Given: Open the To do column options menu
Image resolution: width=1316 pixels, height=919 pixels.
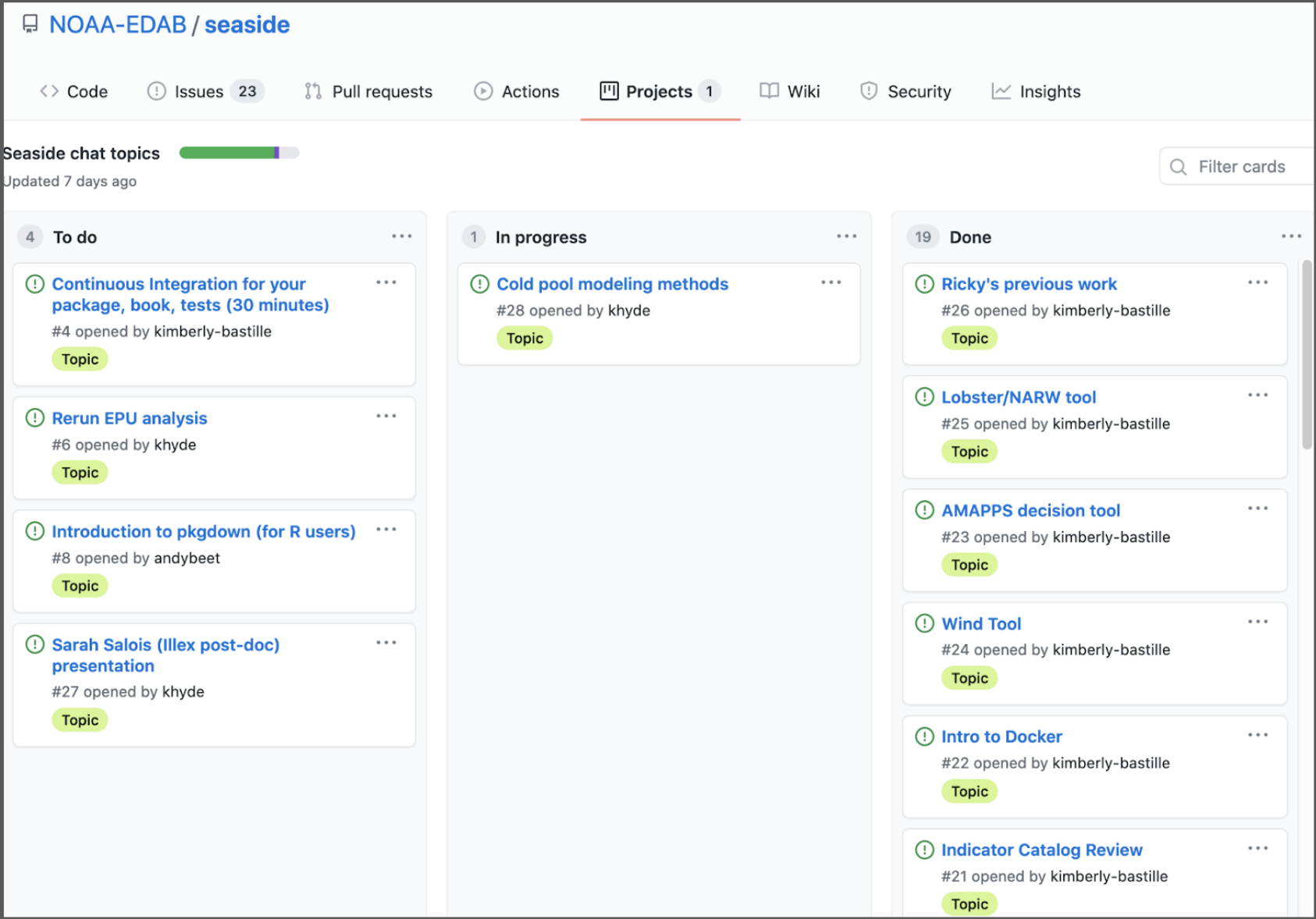Looking at the screenshot, I should [x=402, y=236].
